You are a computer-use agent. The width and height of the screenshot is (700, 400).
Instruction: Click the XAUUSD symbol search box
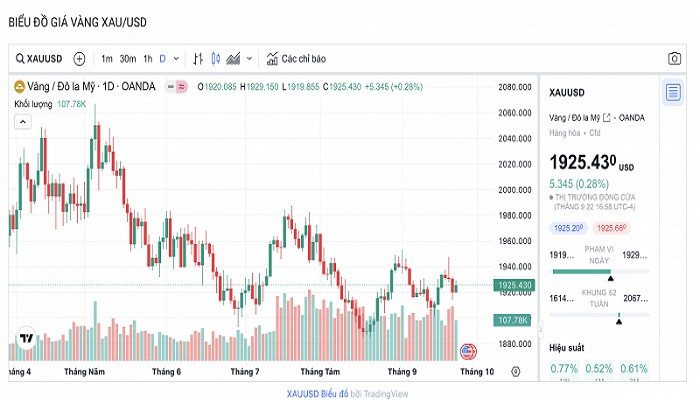[39, 58]
